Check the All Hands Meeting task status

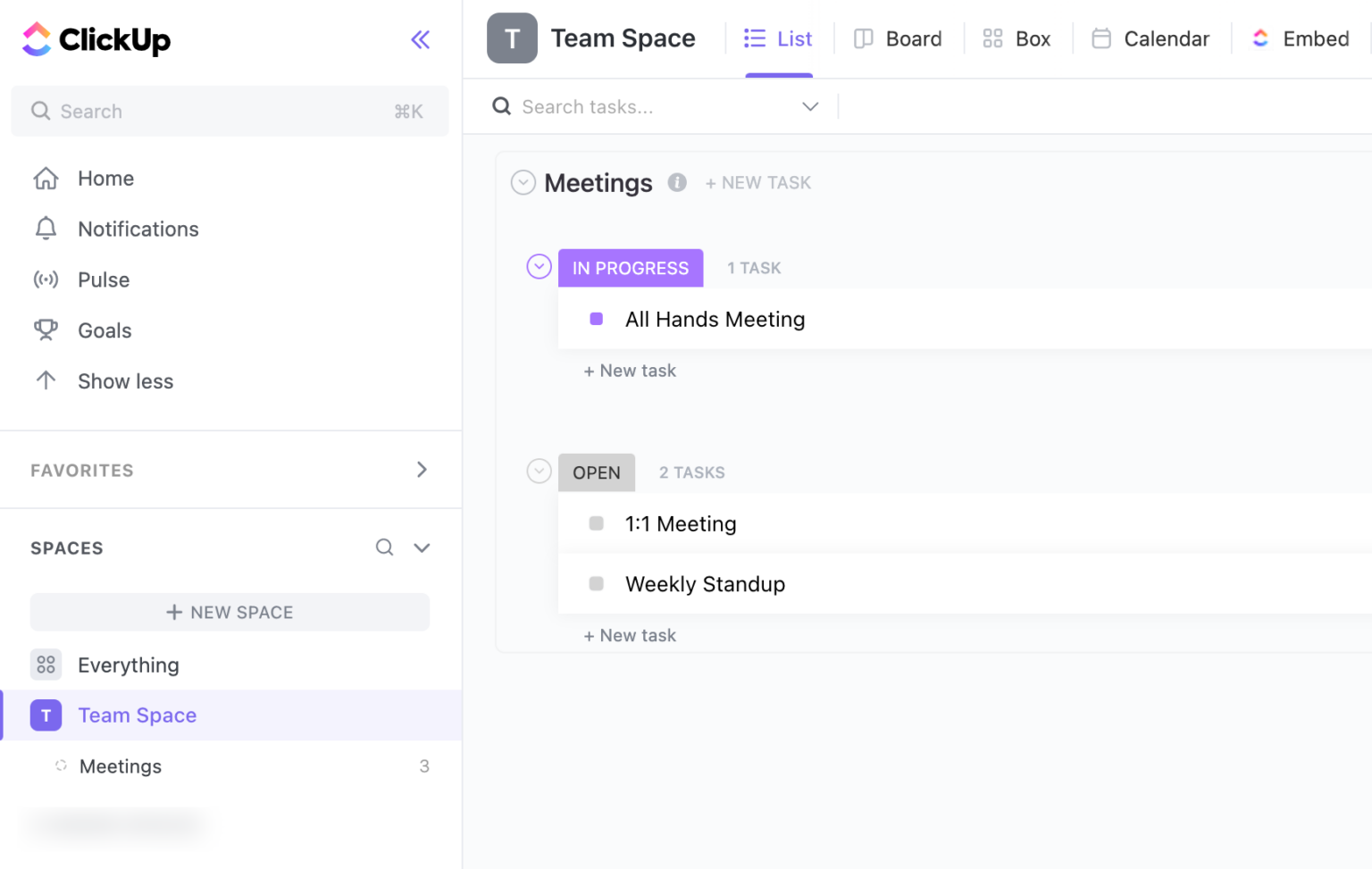[x=596, y=319]
